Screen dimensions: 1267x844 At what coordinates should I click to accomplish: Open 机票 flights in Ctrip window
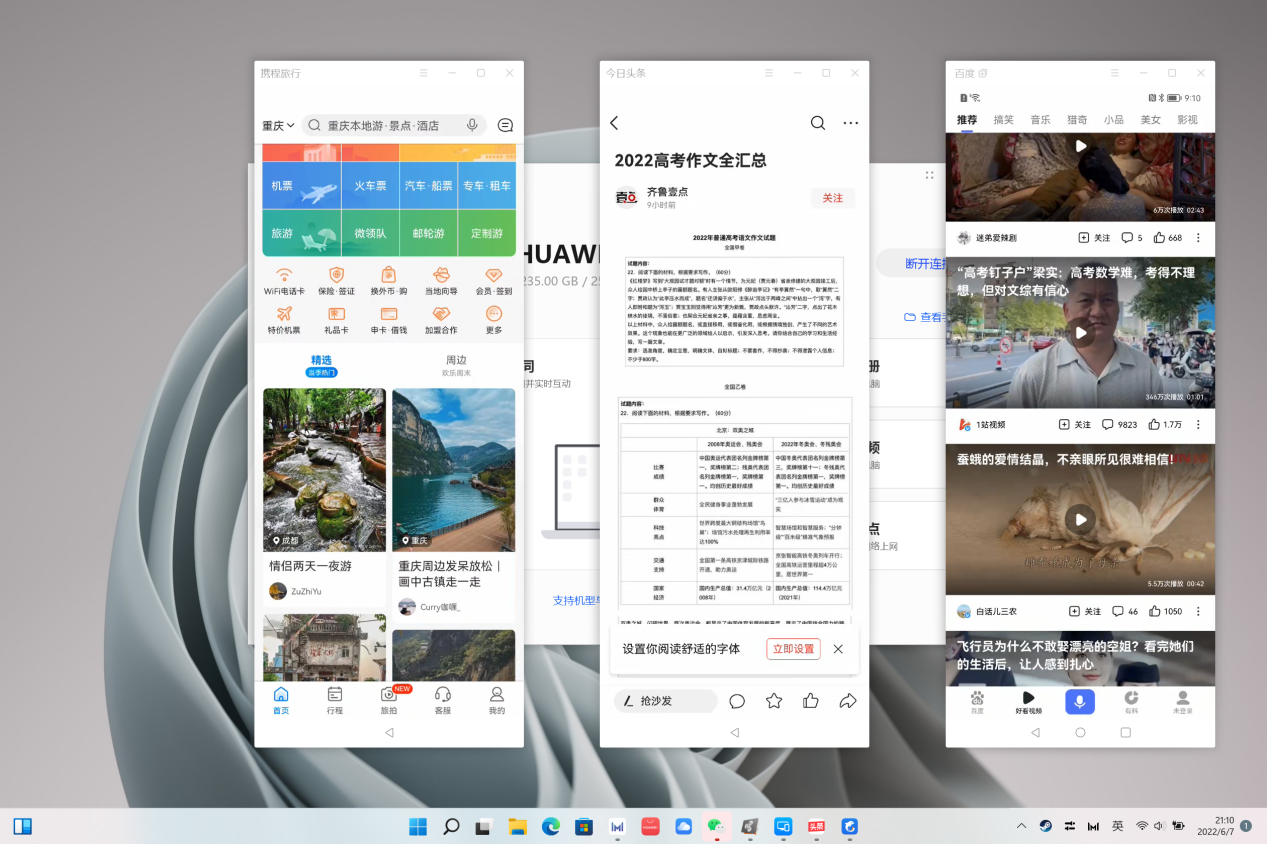tap(302, 185)
